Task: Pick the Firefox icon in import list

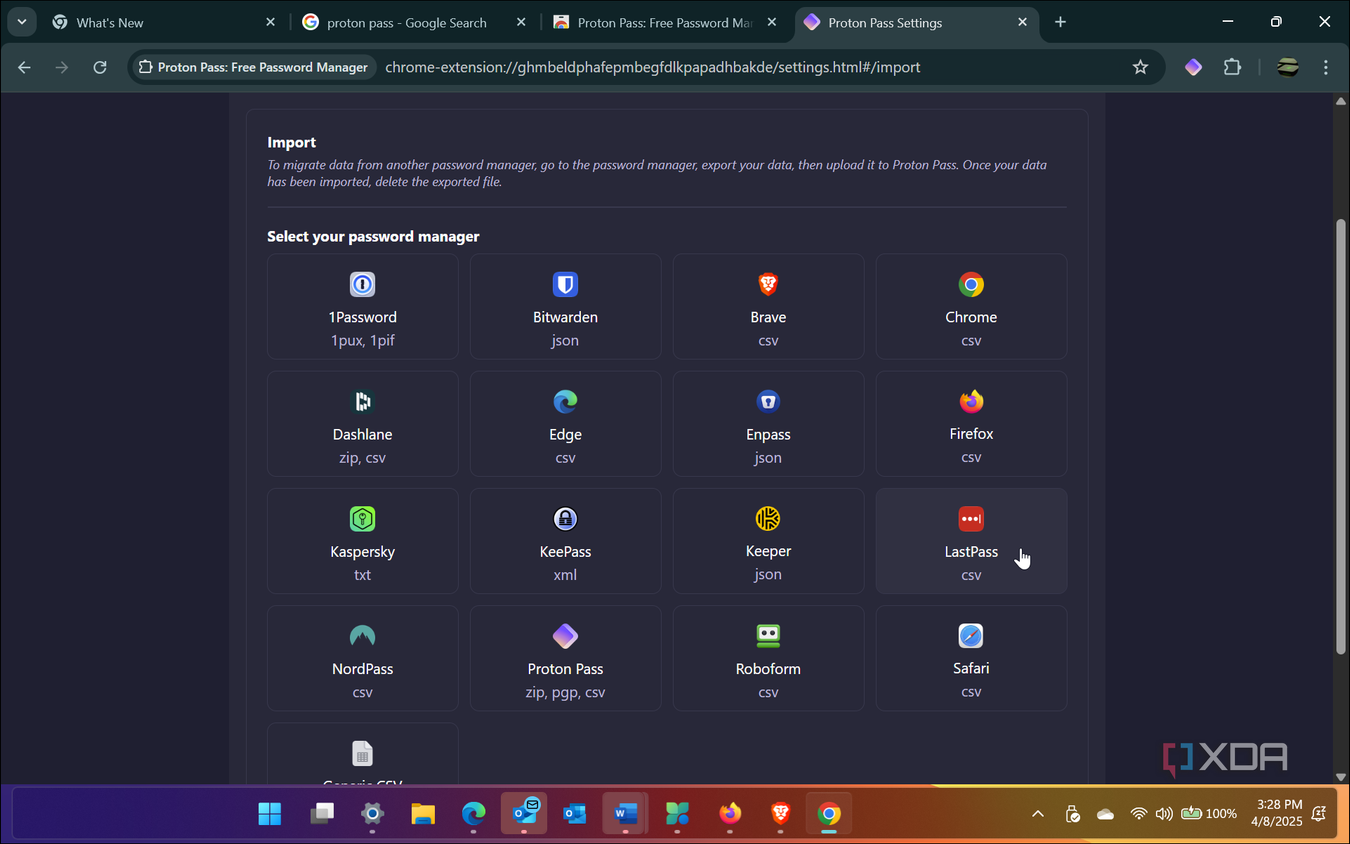Action: point(971,402)
